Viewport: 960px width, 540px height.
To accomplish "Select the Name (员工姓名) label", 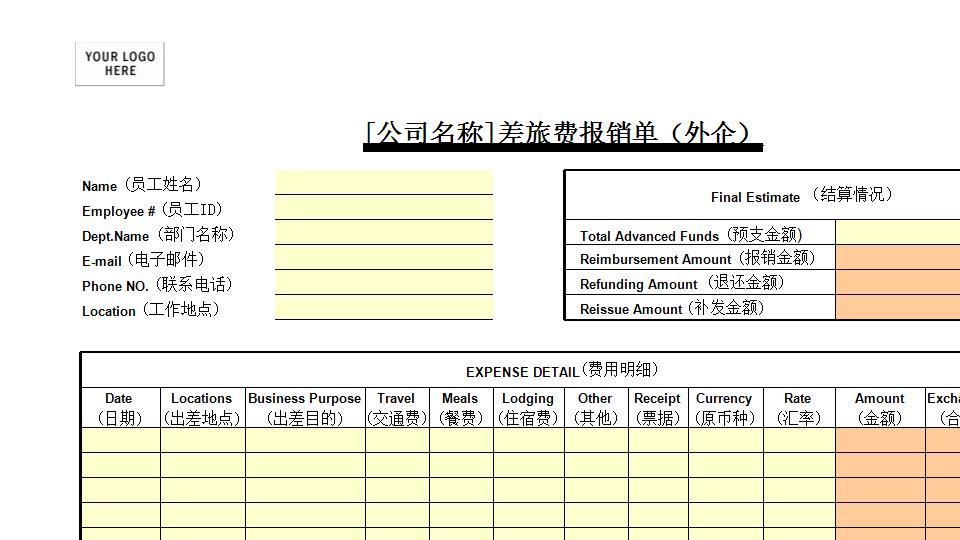I will point(141,185).
